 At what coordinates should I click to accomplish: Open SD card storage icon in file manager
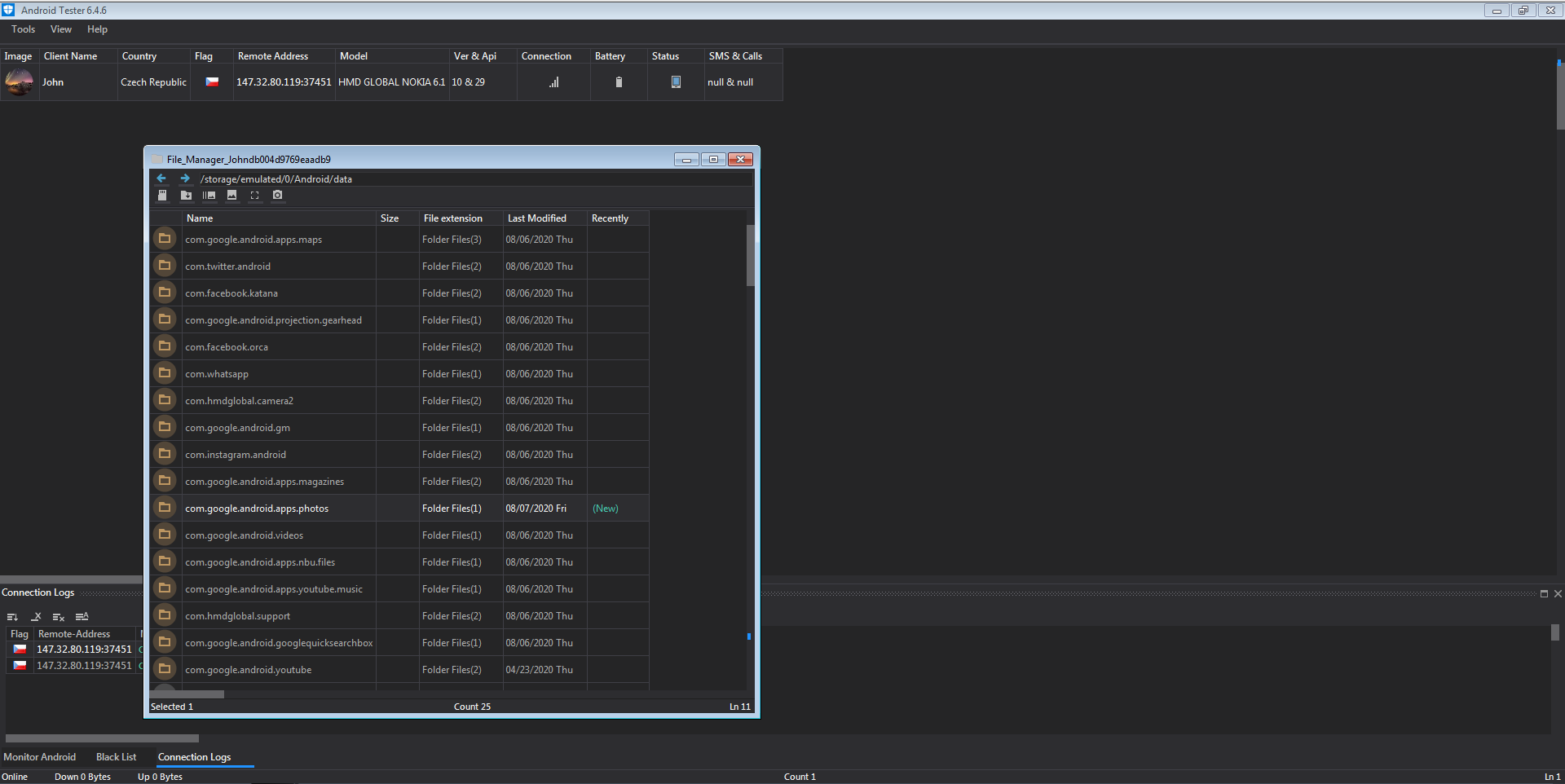point(162,196)
